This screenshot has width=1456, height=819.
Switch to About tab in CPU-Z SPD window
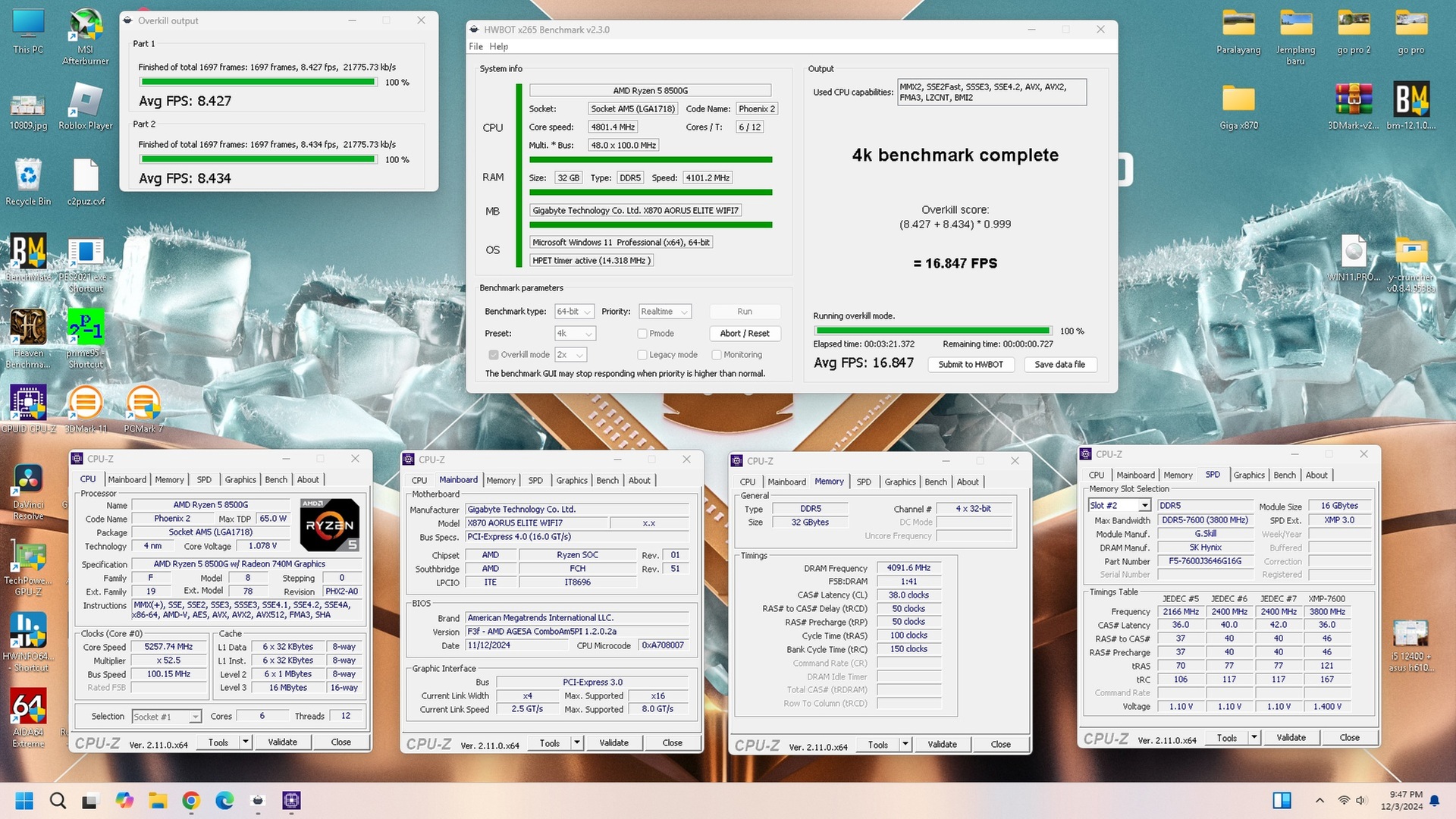pos(1316,475)
